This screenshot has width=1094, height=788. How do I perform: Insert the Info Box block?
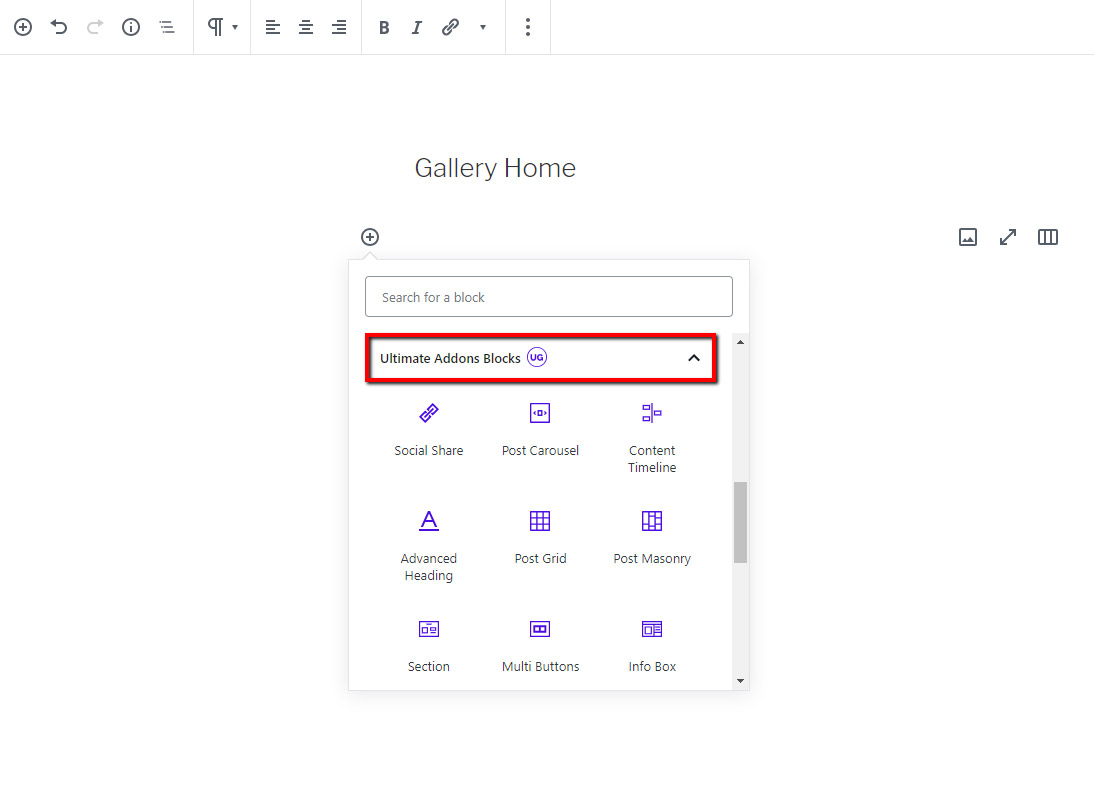point(652,646)
